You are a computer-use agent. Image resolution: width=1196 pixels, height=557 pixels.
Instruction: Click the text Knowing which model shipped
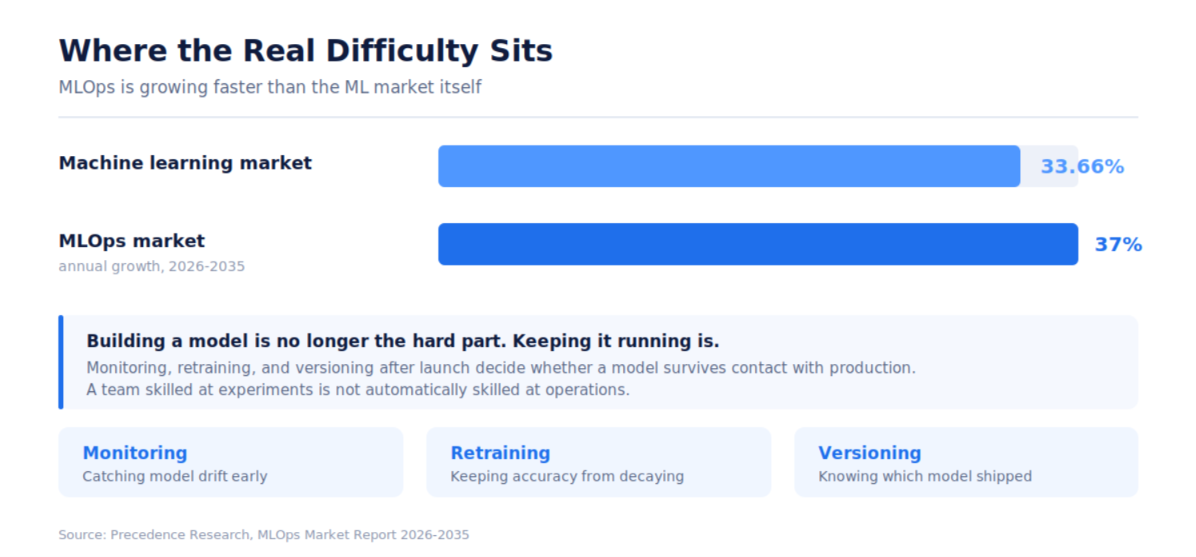click(925, 477)
